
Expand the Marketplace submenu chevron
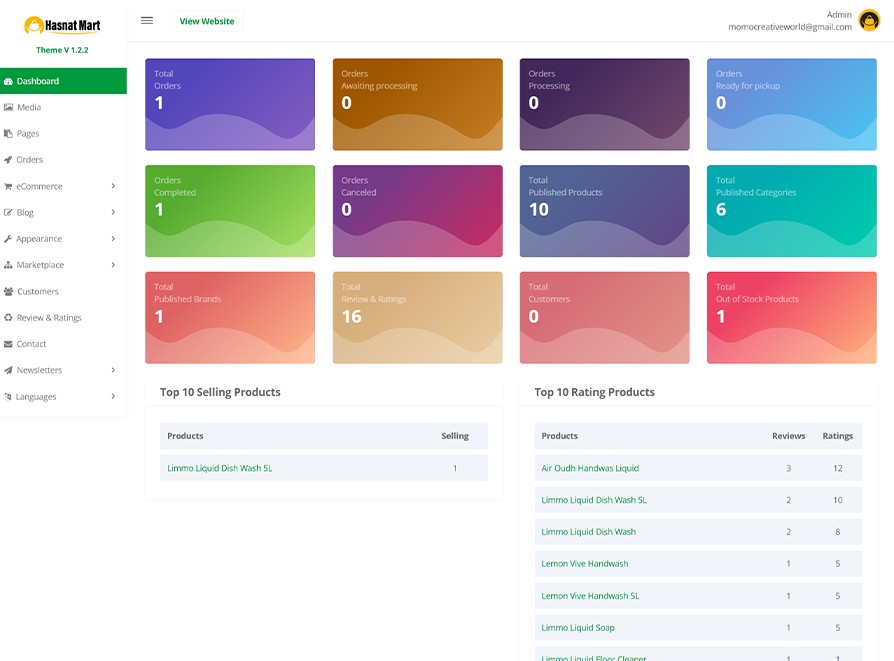[113, 265]
